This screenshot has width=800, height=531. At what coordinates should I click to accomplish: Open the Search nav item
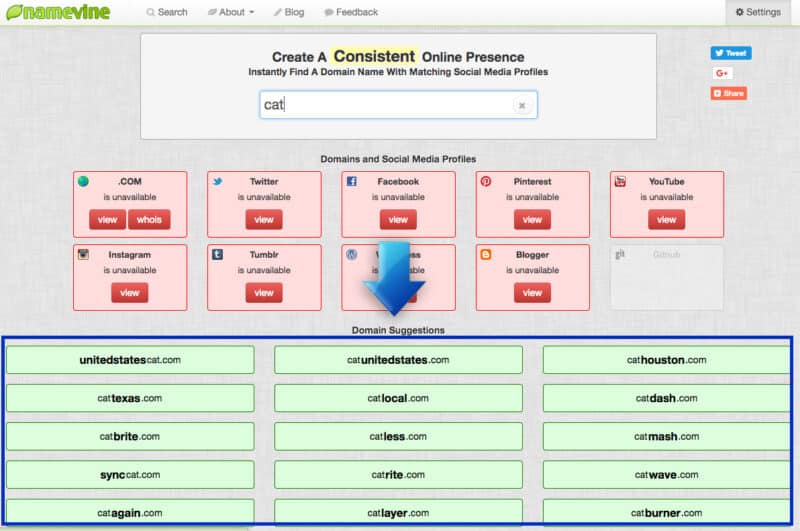pos(167,12)
